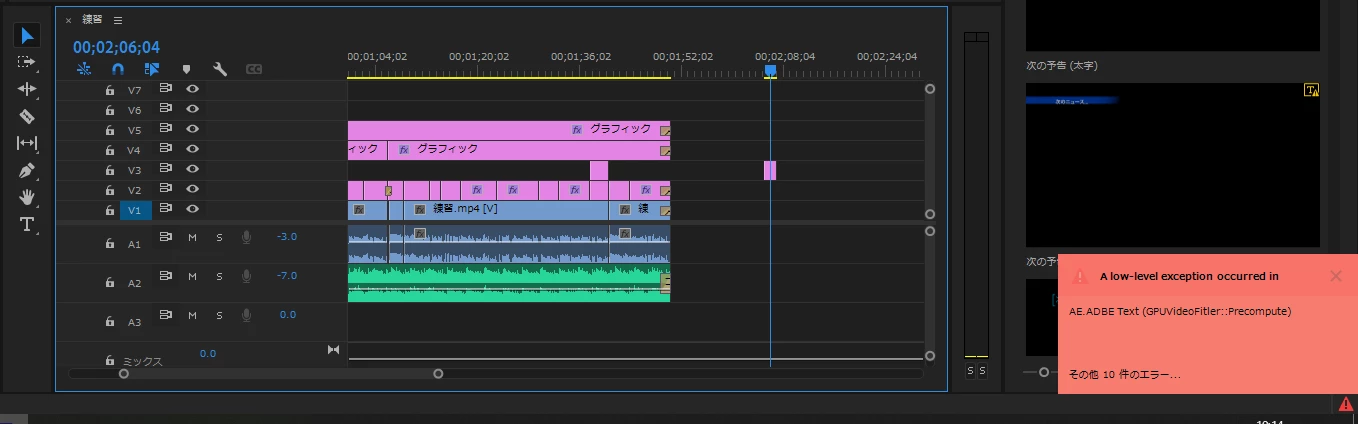
Task: Select the 裸身.mp4 [V] clip on V1
Action: tap(506, 210)
